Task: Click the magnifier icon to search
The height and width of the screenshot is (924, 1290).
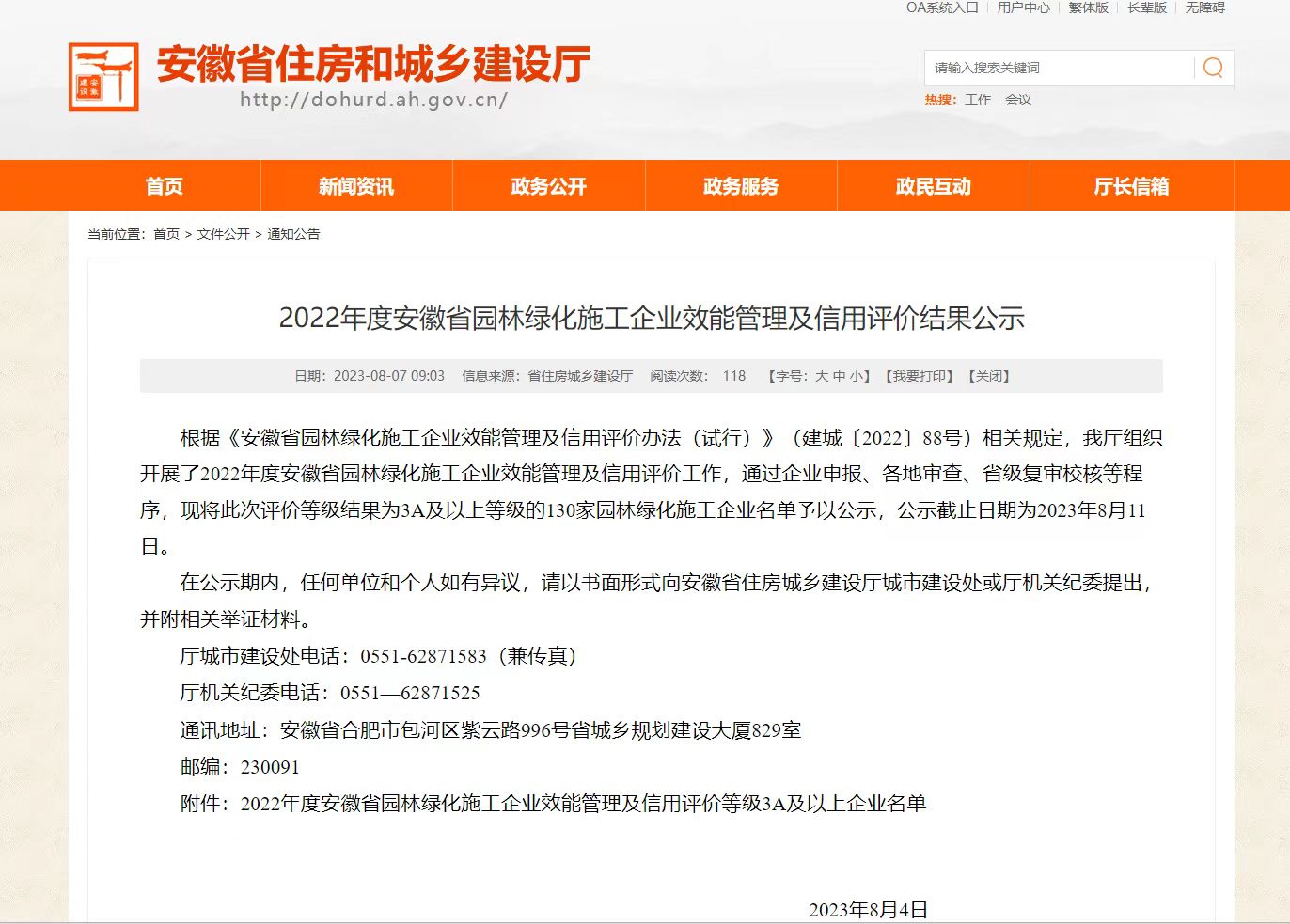Action: (1212, 67)
